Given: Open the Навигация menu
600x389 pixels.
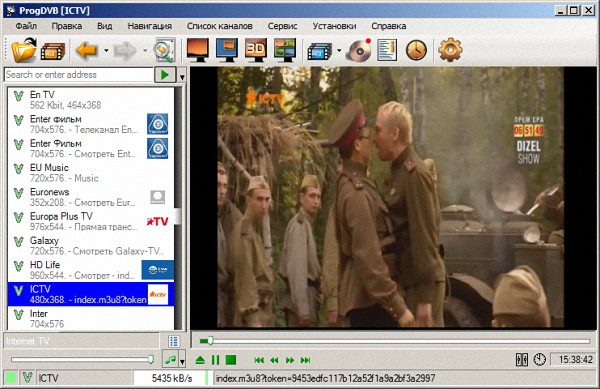Looking at the screenshot, I should [x=150, y=26].
